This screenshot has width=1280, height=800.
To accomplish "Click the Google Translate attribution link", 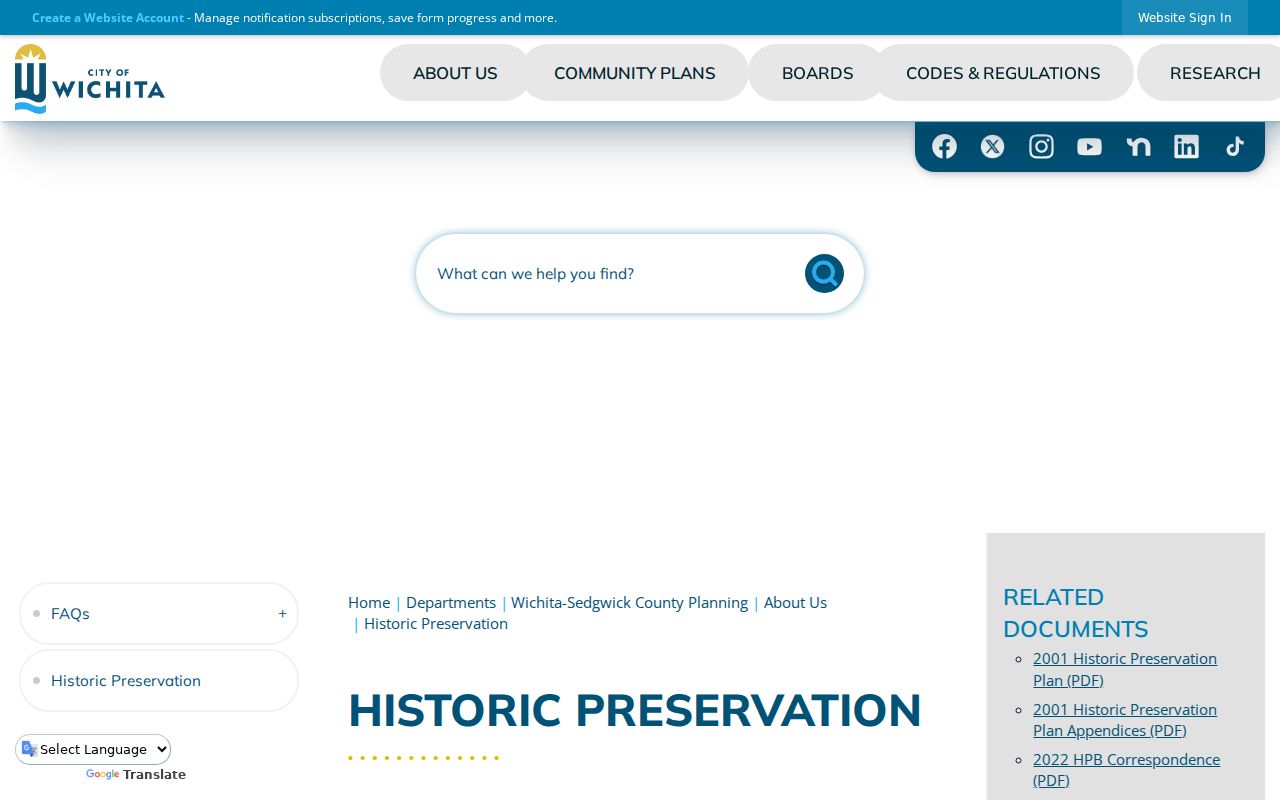I will click(x=136, y=775).
